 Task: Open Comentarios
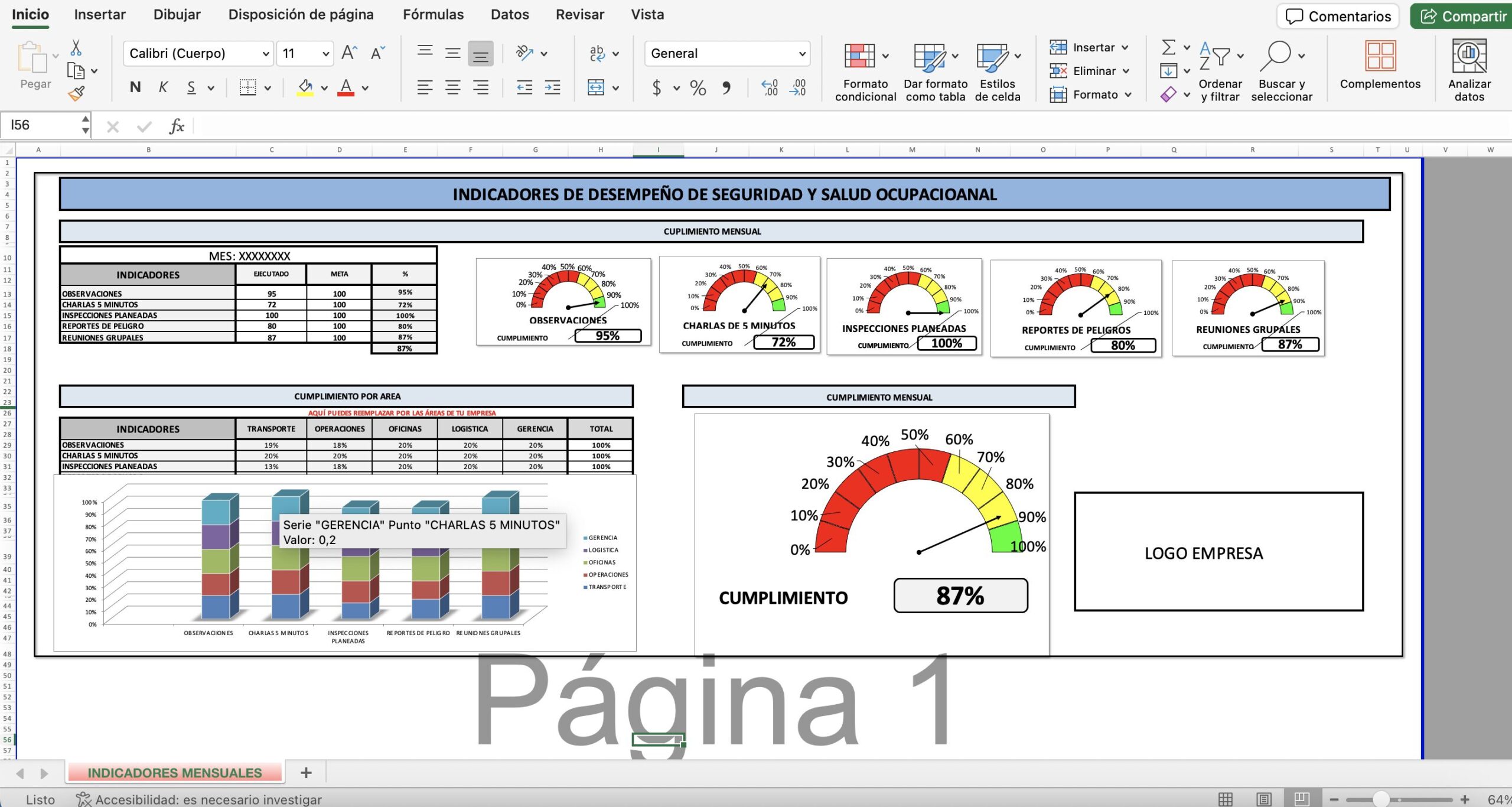pyautogui.click(x=1337, y=16)
